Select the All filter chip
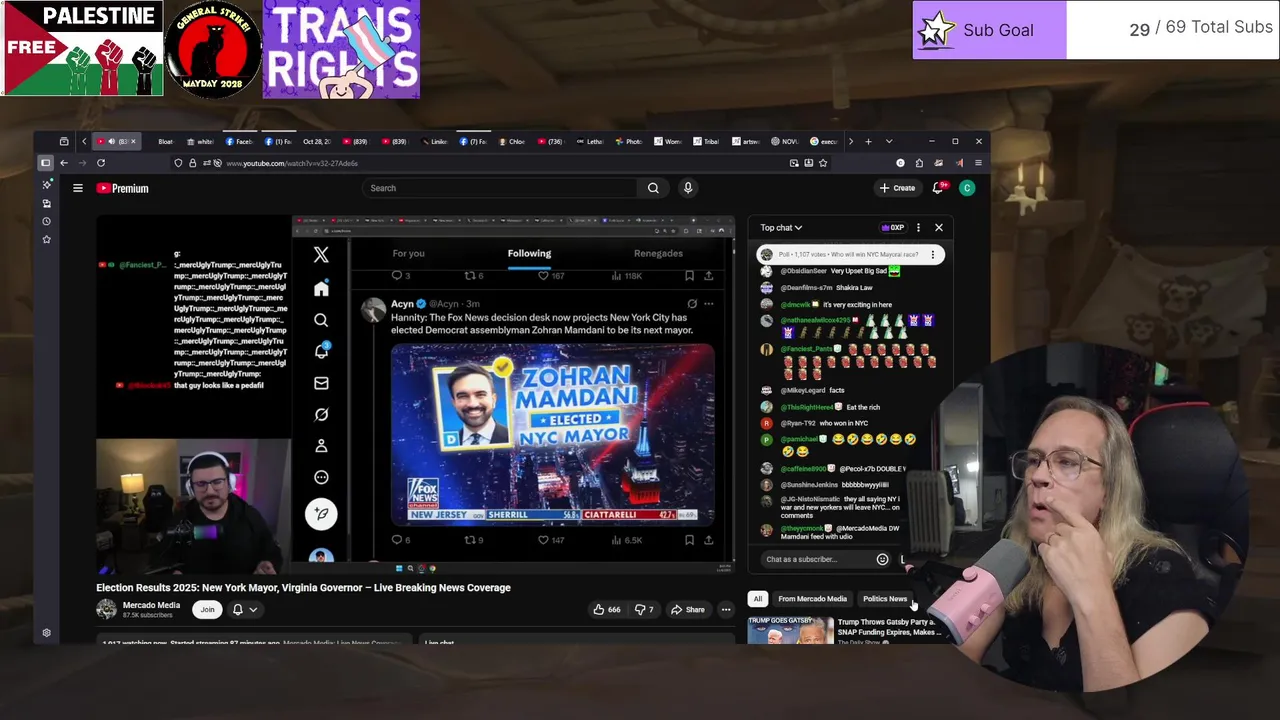 [758, 599]
